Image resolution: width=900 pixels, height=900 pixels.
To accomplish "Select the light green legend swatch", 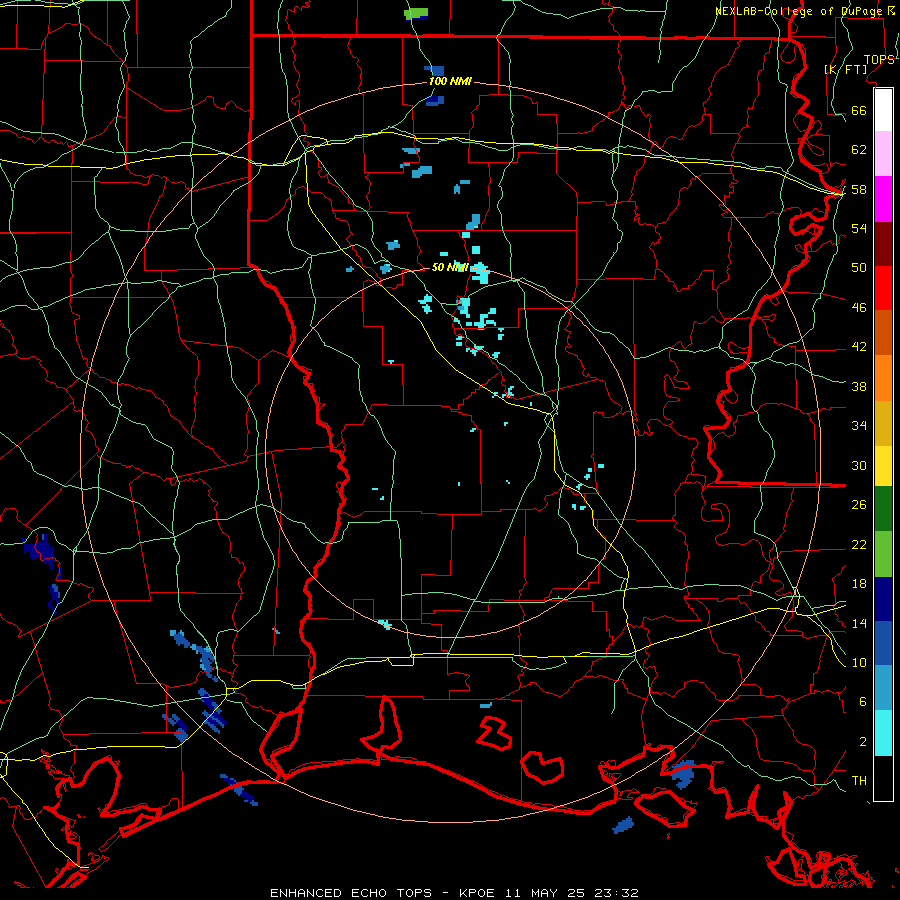I will pos(883,554).
